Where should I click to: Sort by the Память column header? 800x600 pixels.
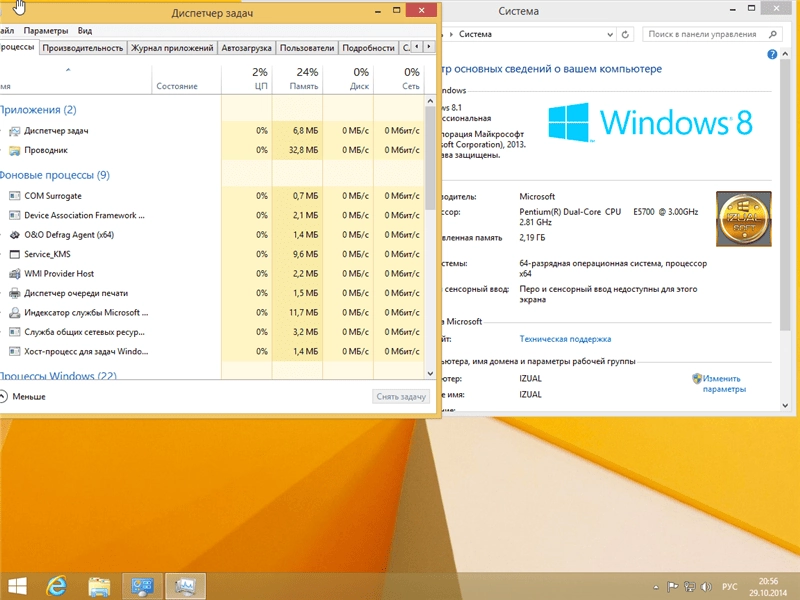[x=298, y=79]
